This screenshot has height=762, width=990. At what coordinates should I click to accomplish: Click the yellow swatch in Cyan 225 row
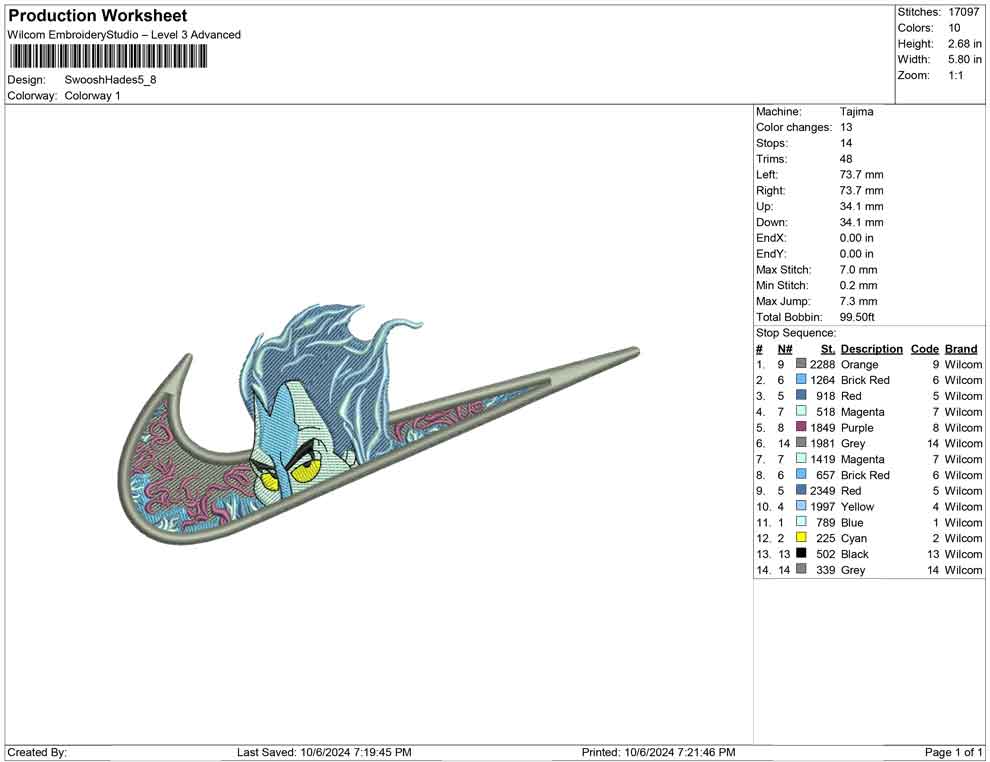tap(801, 537)
